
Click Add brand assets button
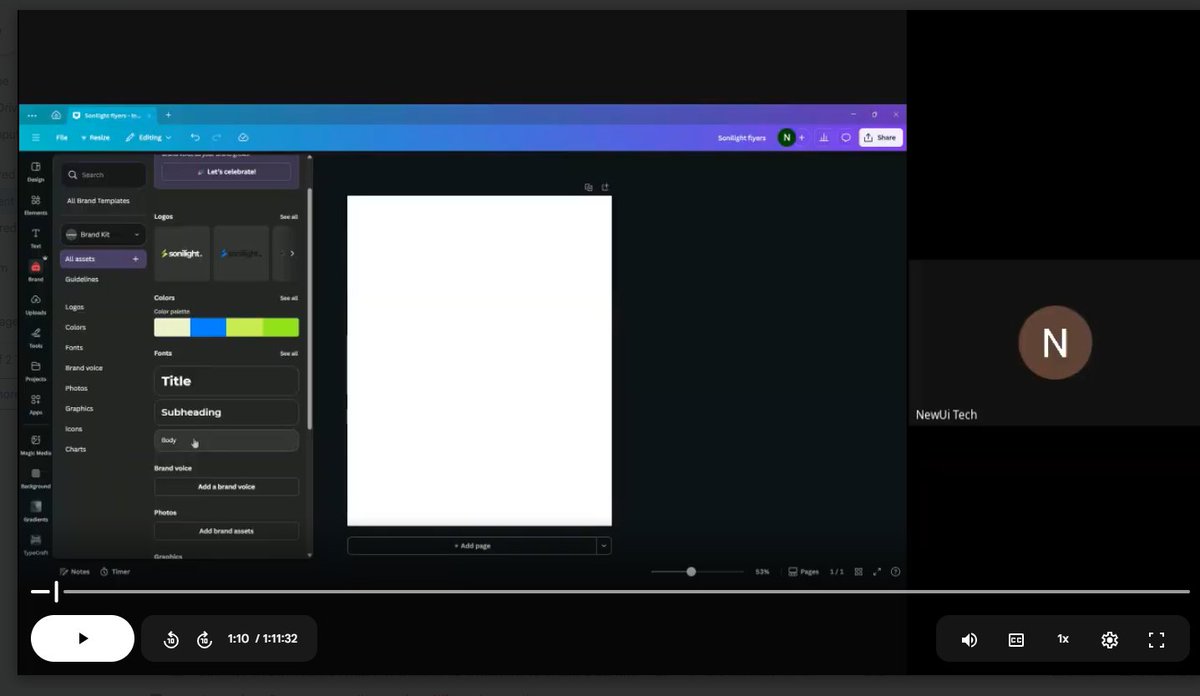coord(226,531)
